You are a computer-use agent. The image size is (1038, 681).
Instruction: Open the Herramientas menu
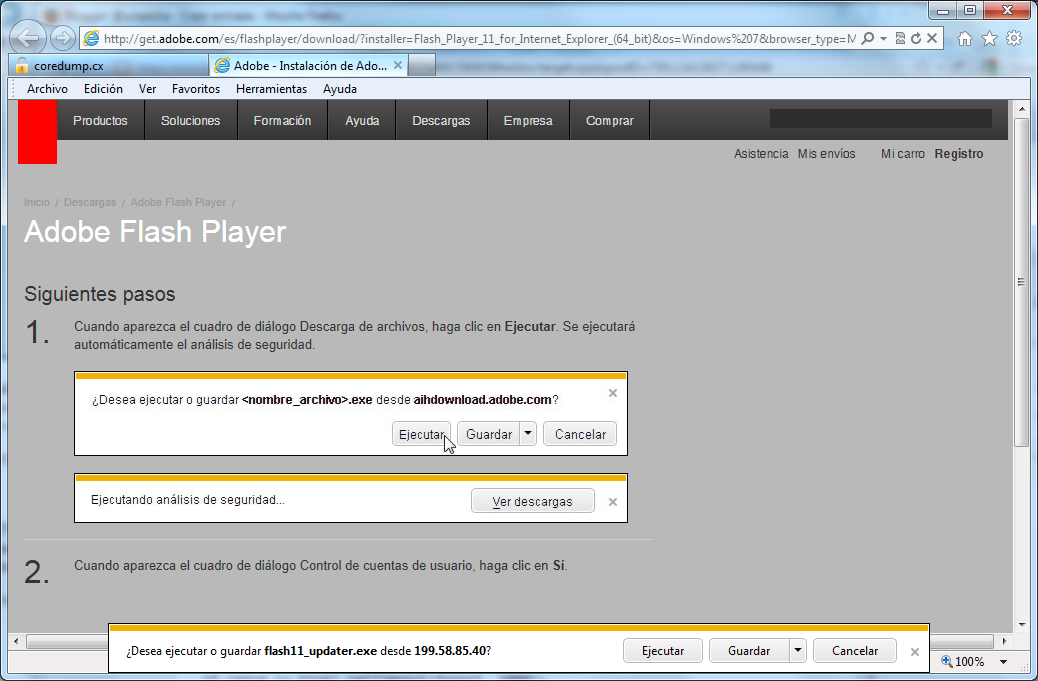pos(271,89)
